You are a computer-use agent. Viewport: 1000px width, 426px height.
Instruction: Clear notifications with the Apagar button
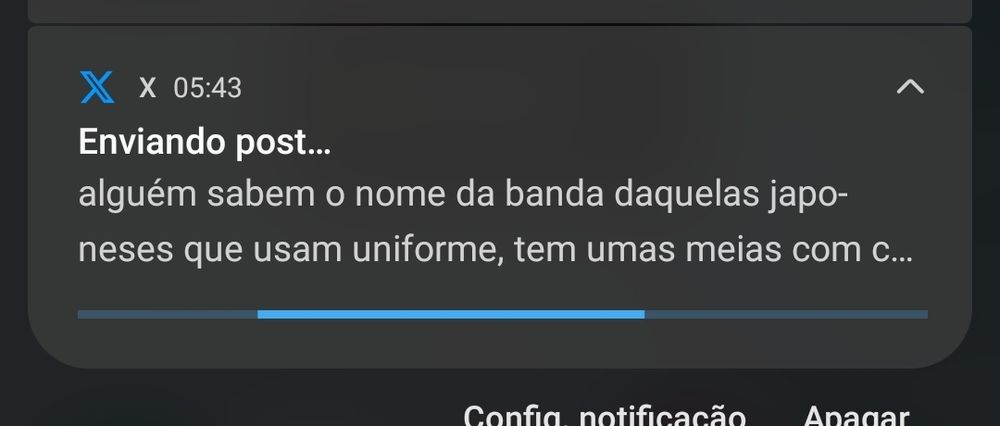click(x=855, y=415)
